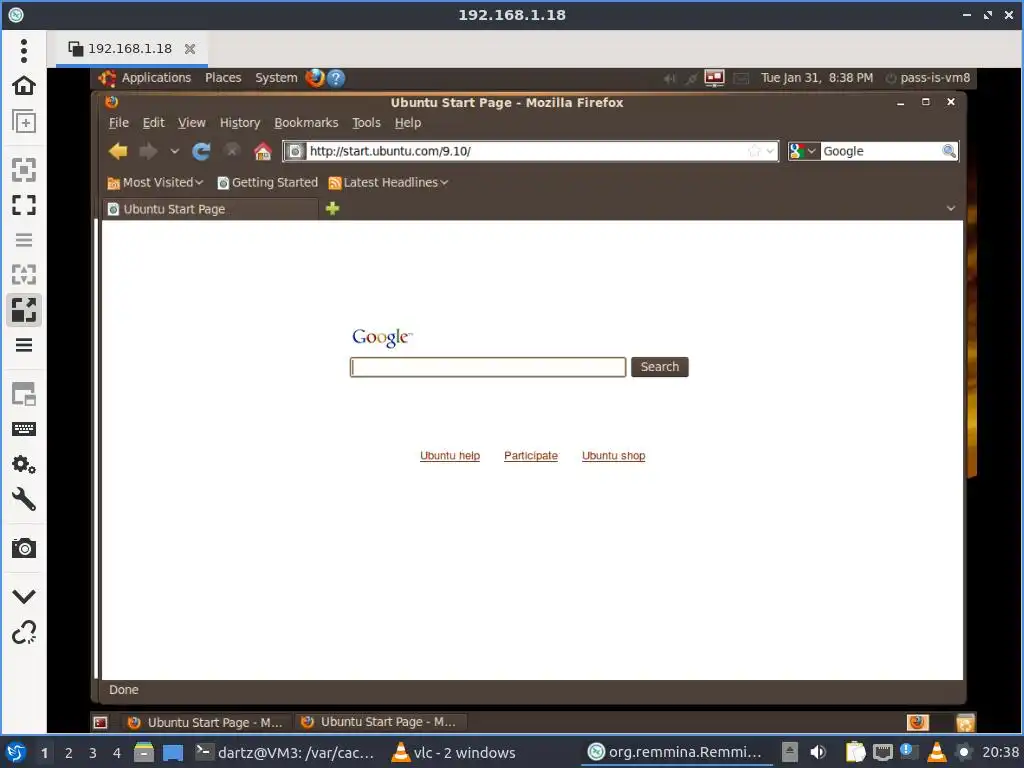Reload page with Firefox refresh icon
The image size is (1024, 768).
(201, 152)
